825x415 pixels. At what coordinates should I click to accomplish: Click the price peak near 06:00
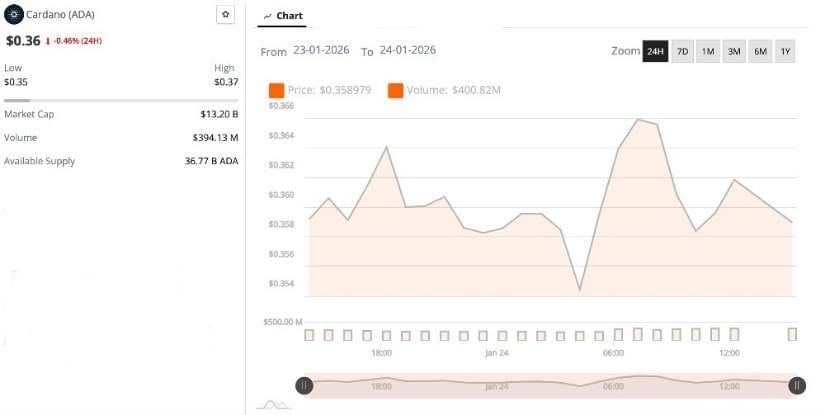click(x=638, y=119)
